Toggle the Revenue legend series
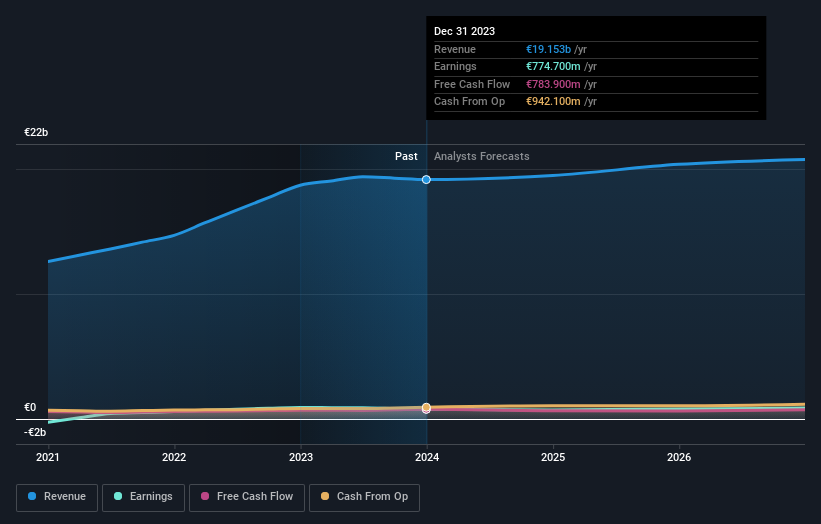 [x=57, y=497]
